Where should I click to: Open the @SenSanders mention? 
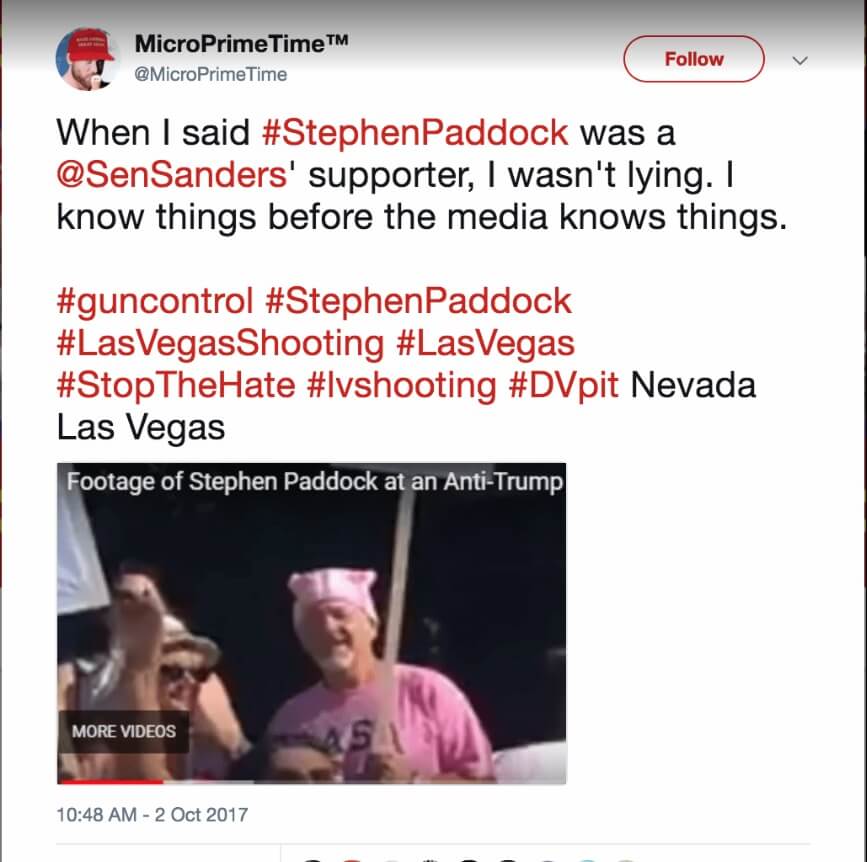pos(172,175)
